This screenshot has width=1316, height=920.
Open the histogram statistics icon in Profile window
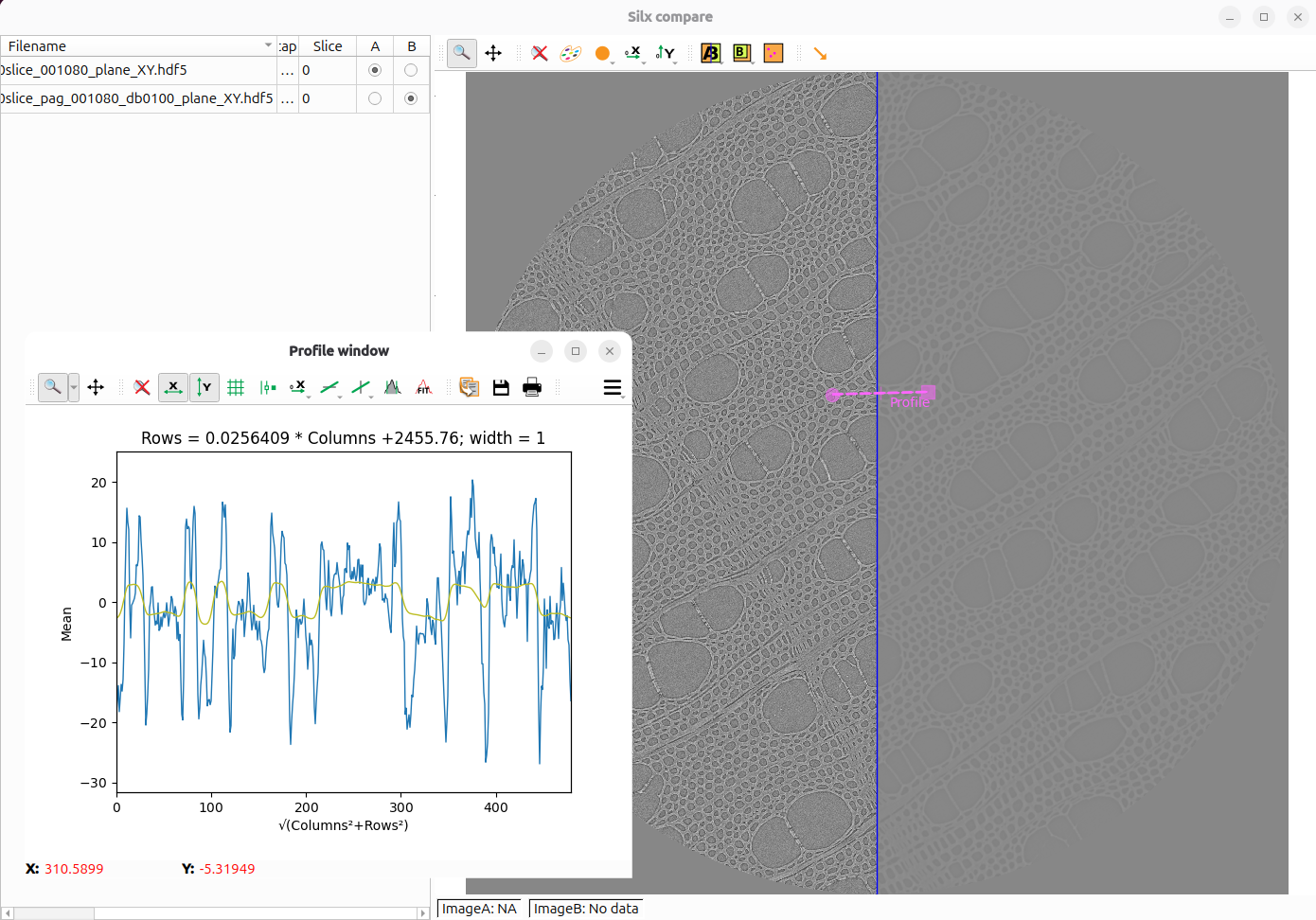(x=392, y=386)
